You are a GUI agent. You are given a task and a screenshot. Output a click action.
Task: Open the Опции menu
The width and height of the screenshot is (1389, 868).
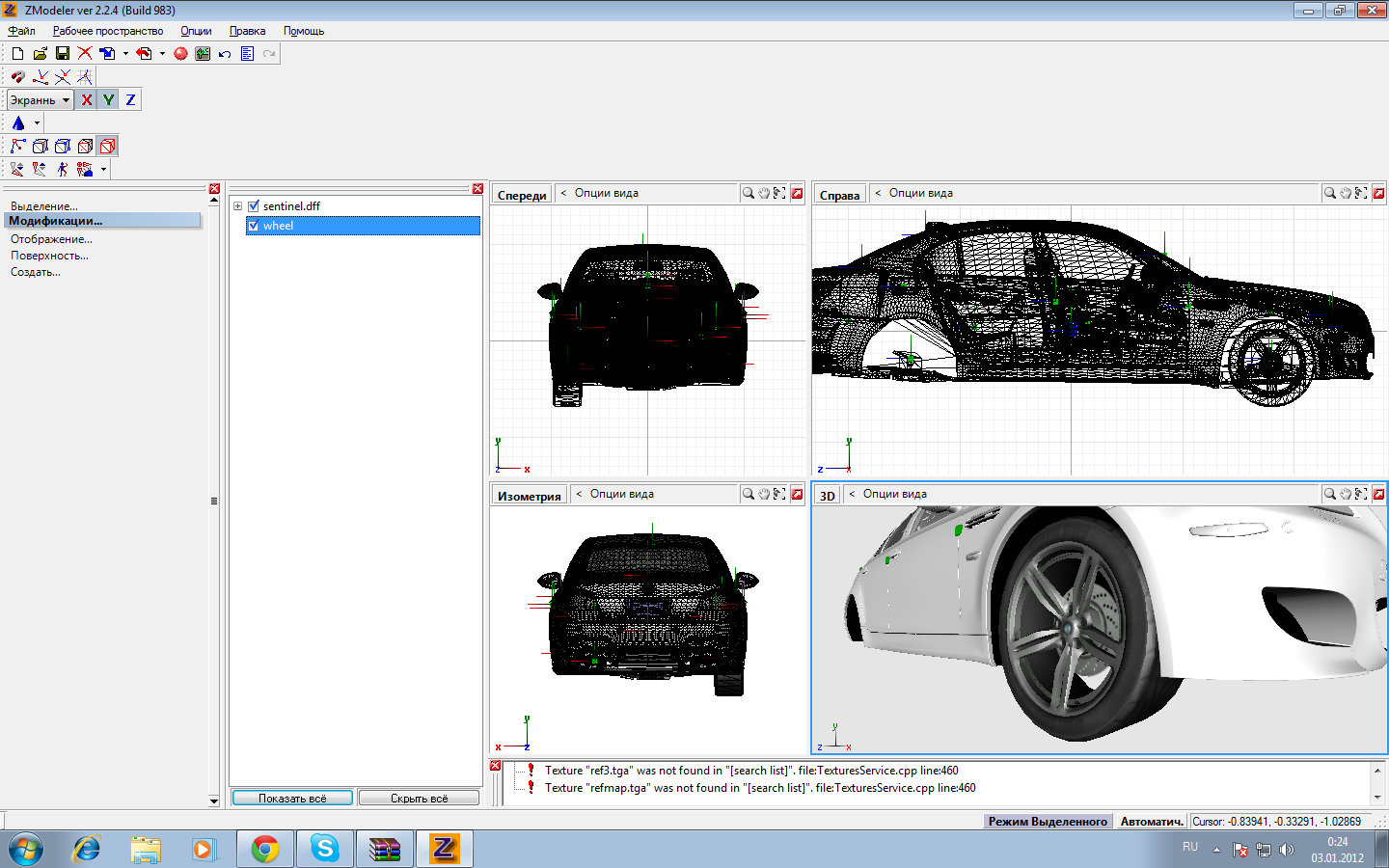point(196,31)
